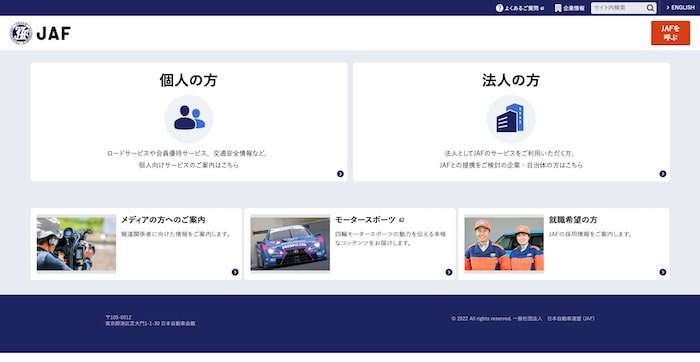Viewport: 700px width, 362px height.
Task: Open 就職希望の方 title
Action: pyautogui.click(x=573, y=220)
